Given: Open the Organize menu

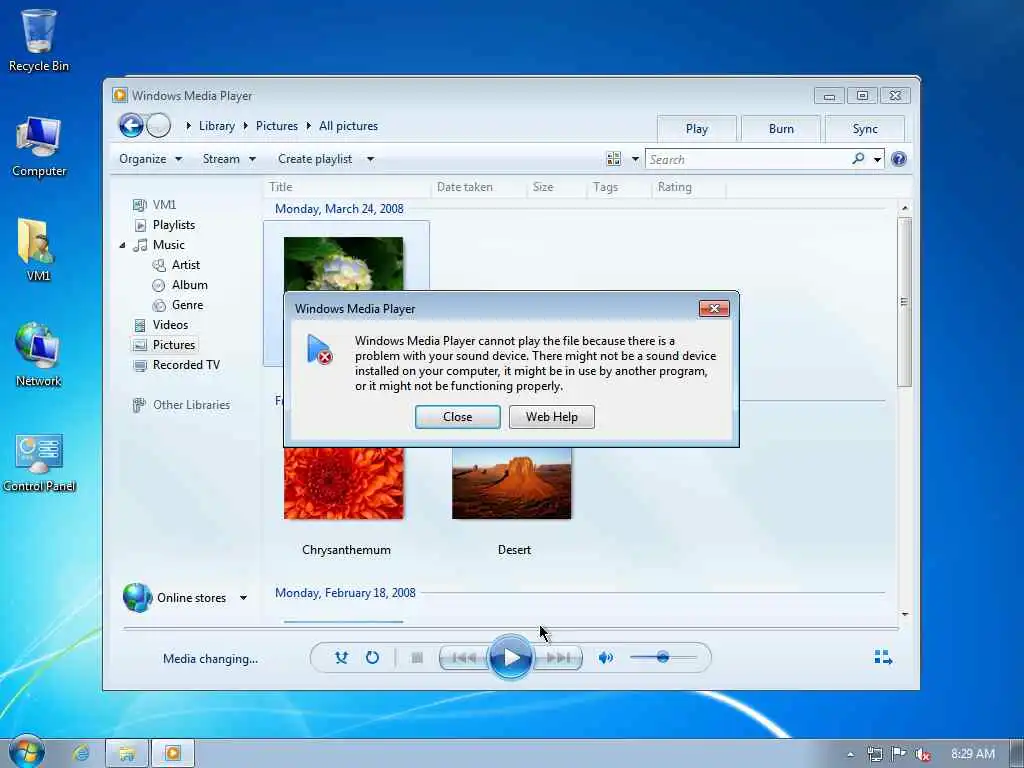Looking at the screenshot, I should [150, 159].
